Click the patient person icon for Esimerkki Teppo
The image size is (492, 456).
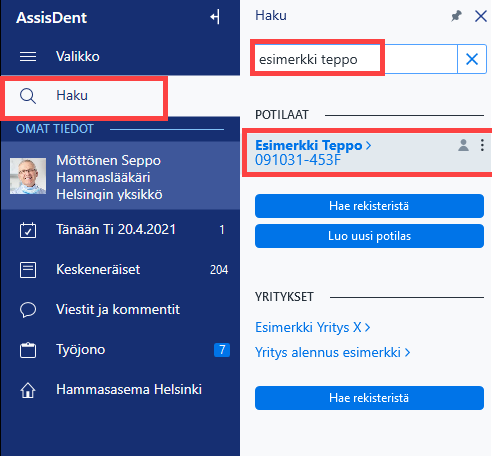point(463,146)
